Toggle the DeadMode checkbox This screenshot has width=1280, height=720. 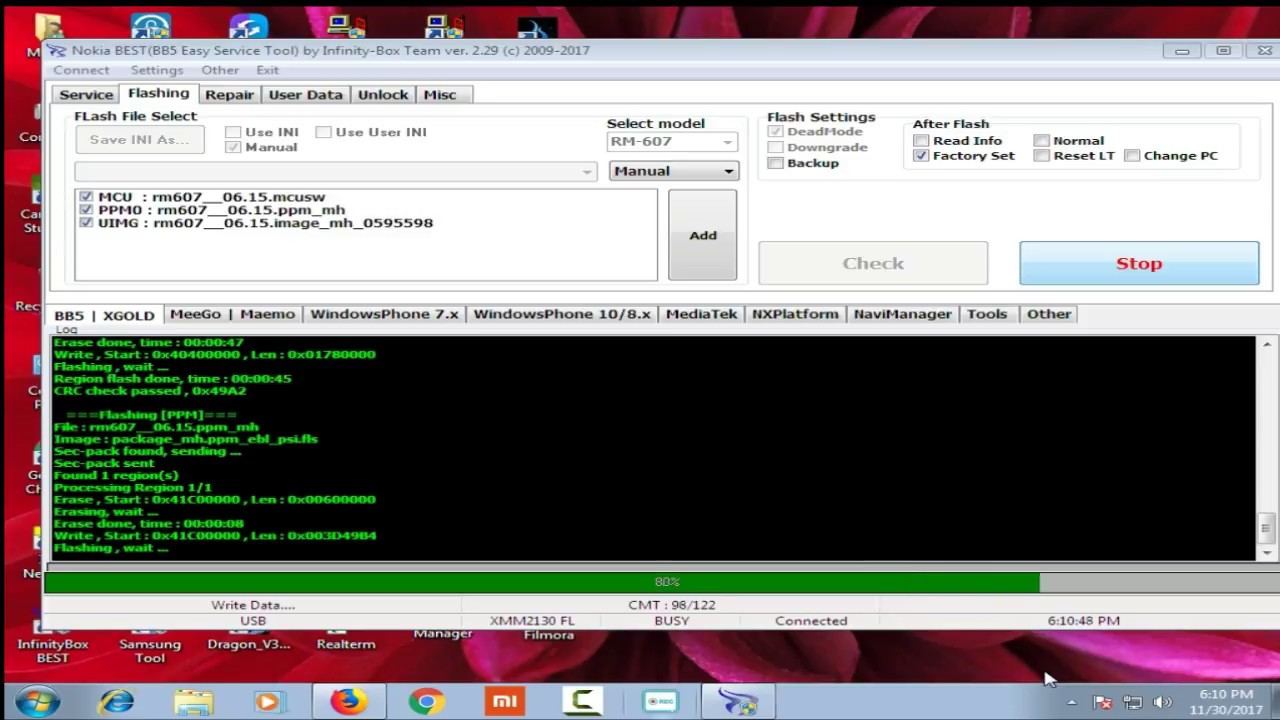776,132
